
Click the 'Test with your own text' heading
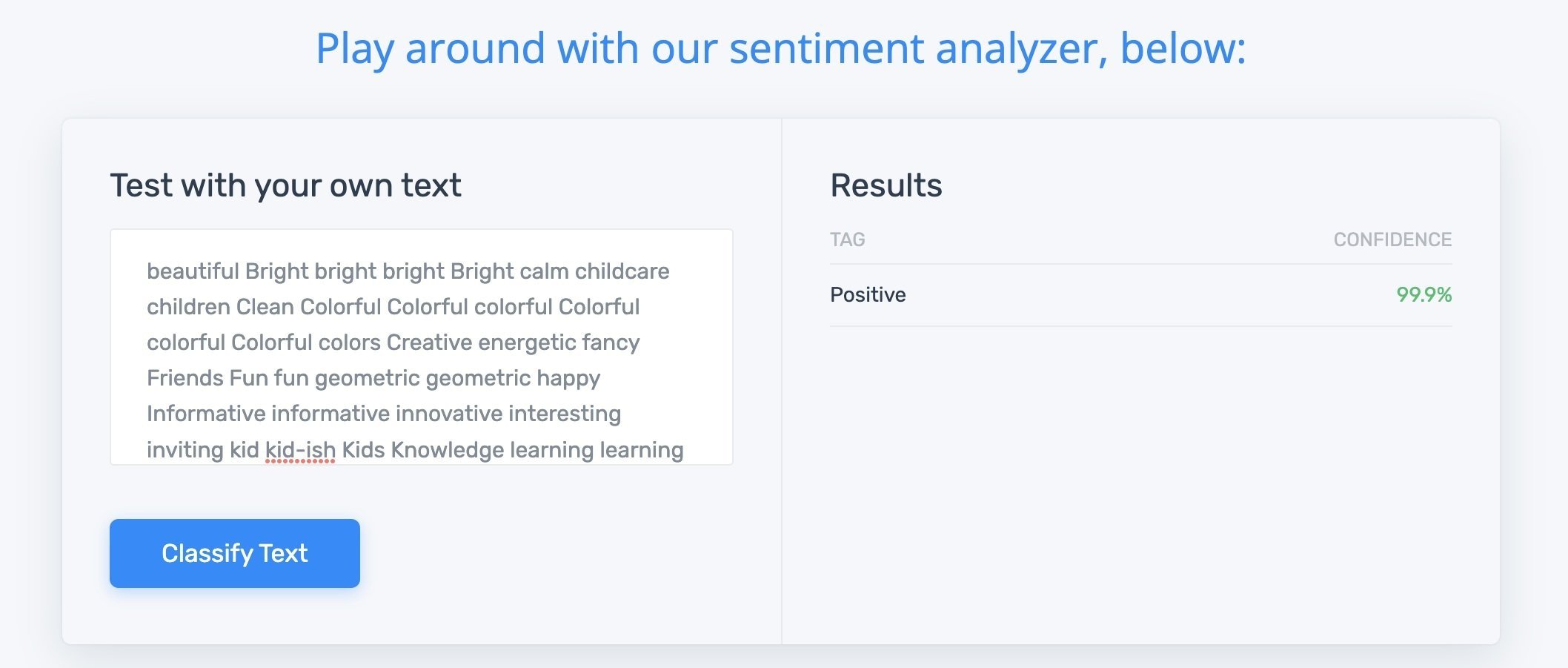(286, 185)
